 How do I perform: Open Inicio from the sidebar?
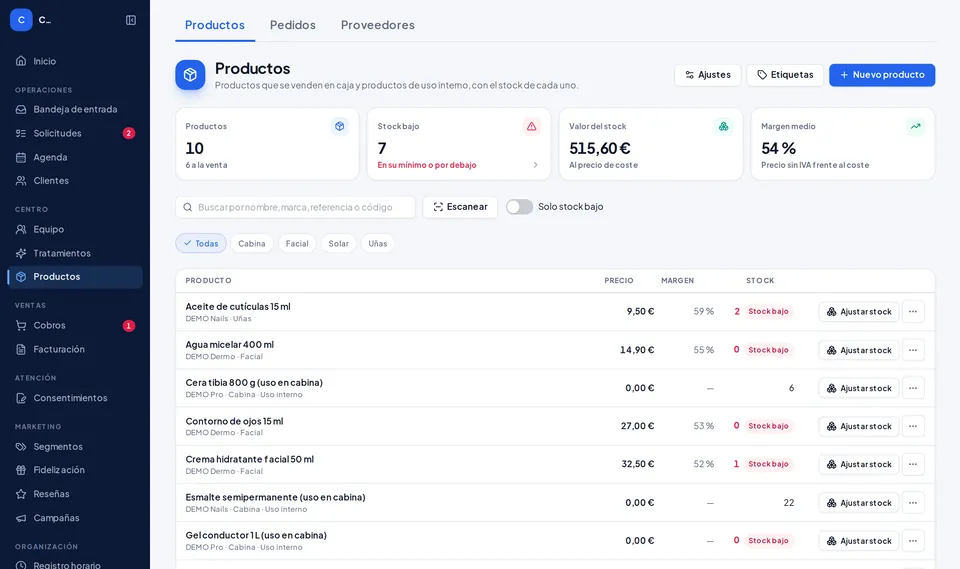(75, 61)
